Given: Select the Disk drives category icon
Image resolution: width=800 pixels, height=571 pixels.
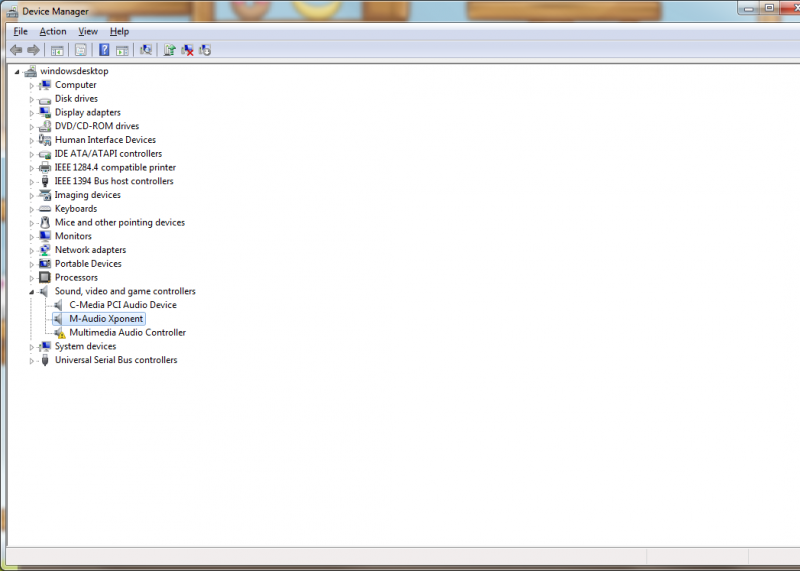Looking at the screenshot, I should tap(45, 100).
